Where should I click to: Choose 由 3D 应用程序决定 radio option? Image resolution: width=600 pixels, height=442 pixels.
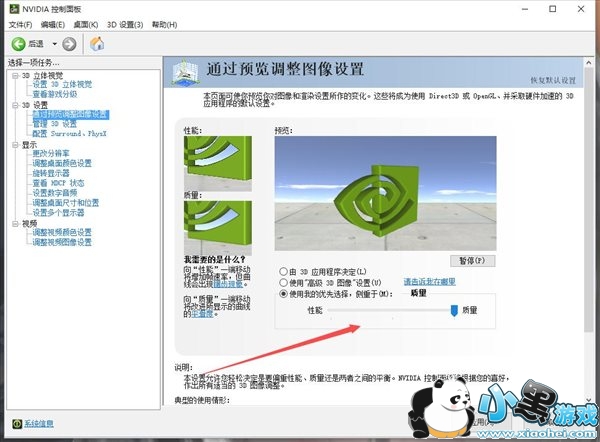[283, 272]
